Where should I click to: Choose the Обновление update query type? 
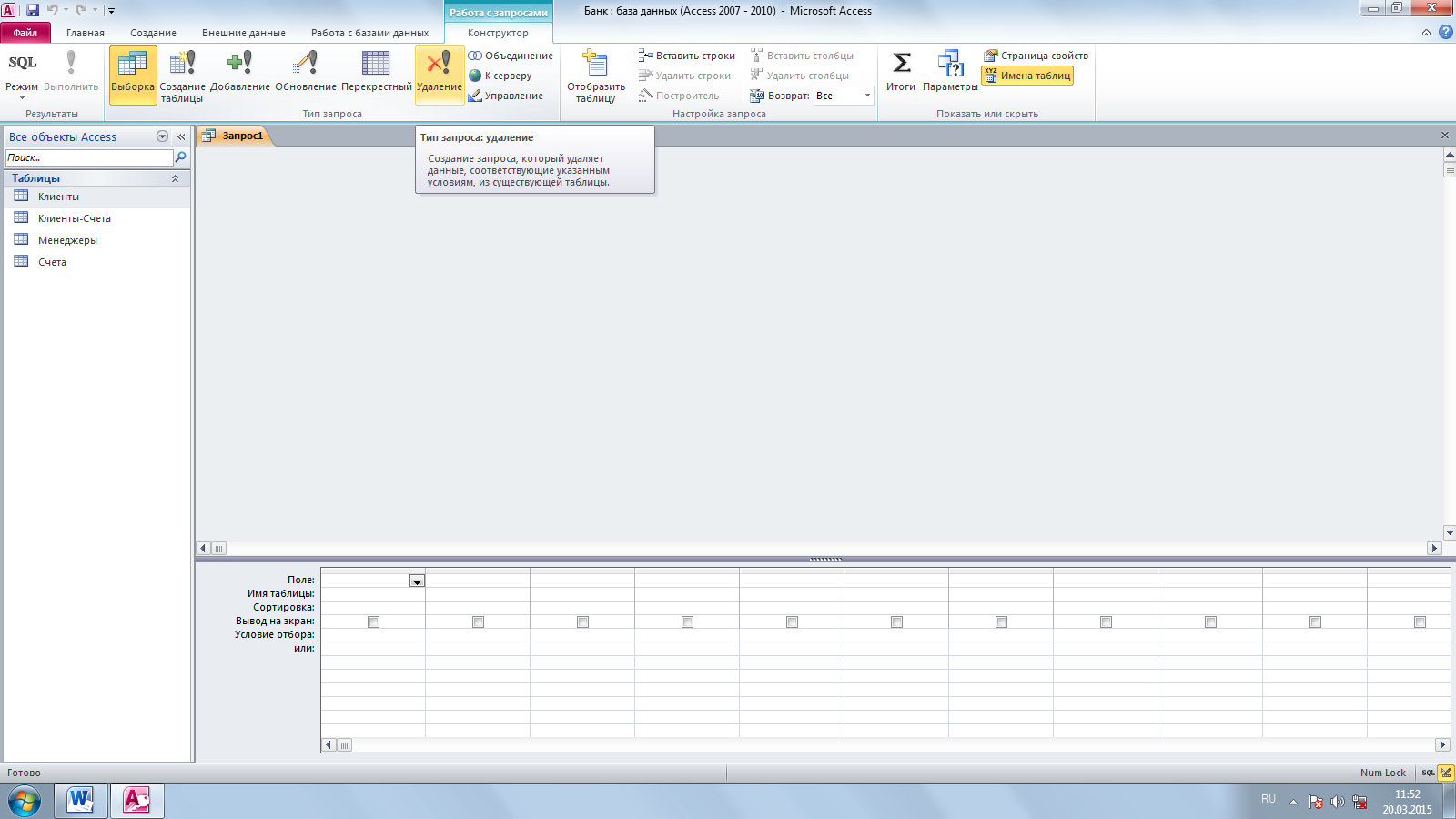(306, 71)
